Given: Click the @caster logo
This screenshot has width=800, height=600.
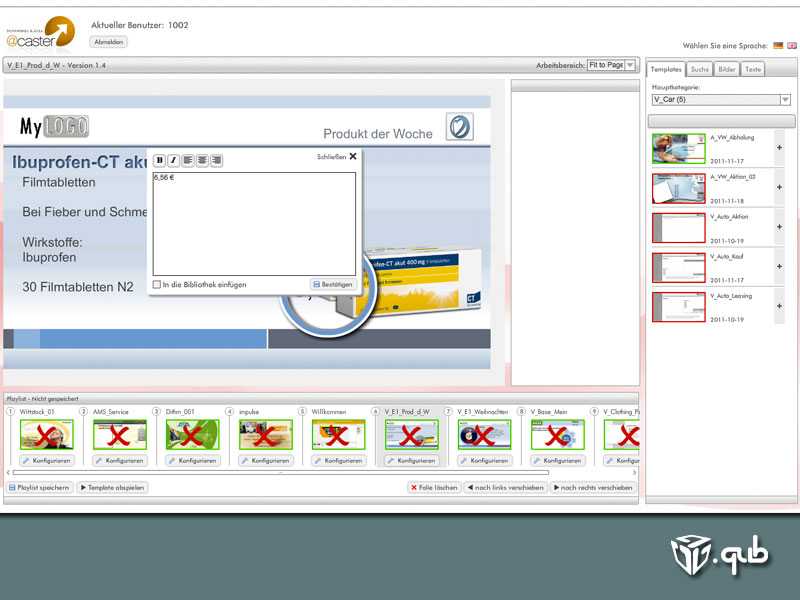Looking at the screenshot, I should click(41, 33).
